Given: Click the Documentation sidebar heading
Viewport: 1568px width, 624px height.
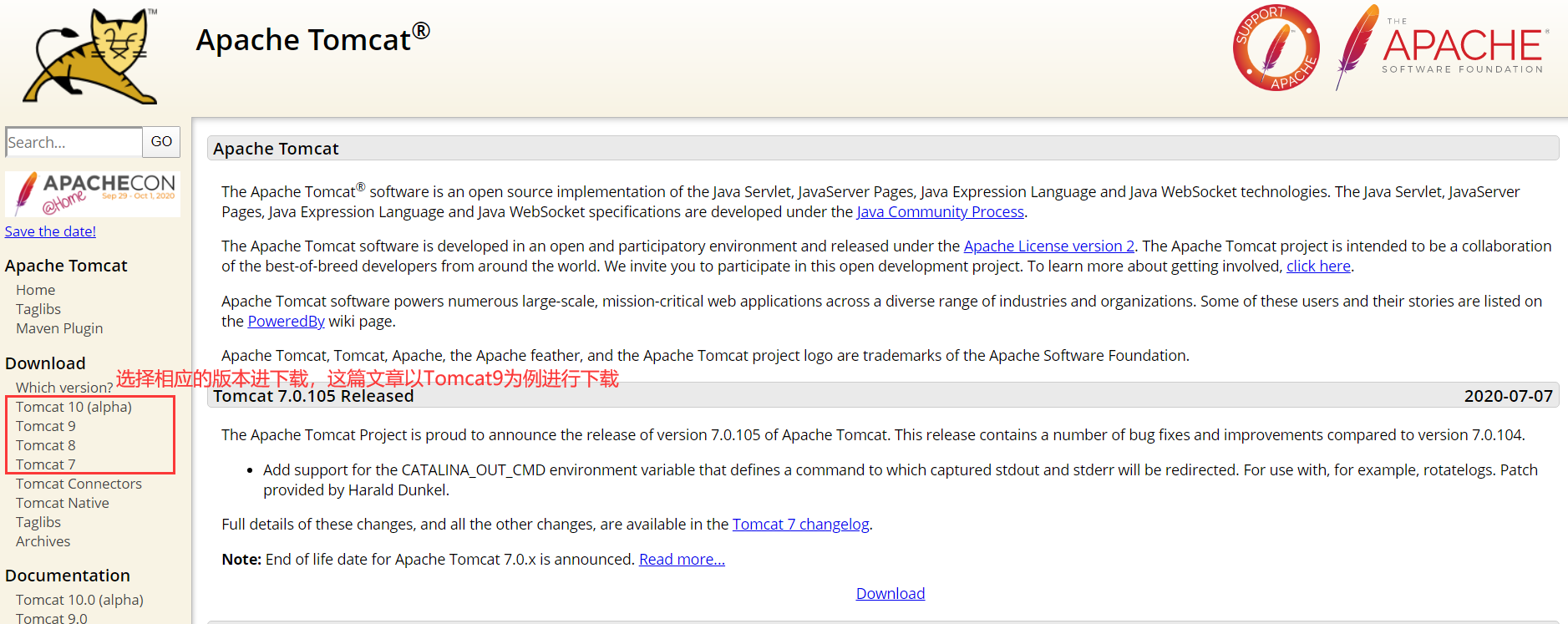Looking at the screenshot, I should pyautogui.click(x=68, y=576).
